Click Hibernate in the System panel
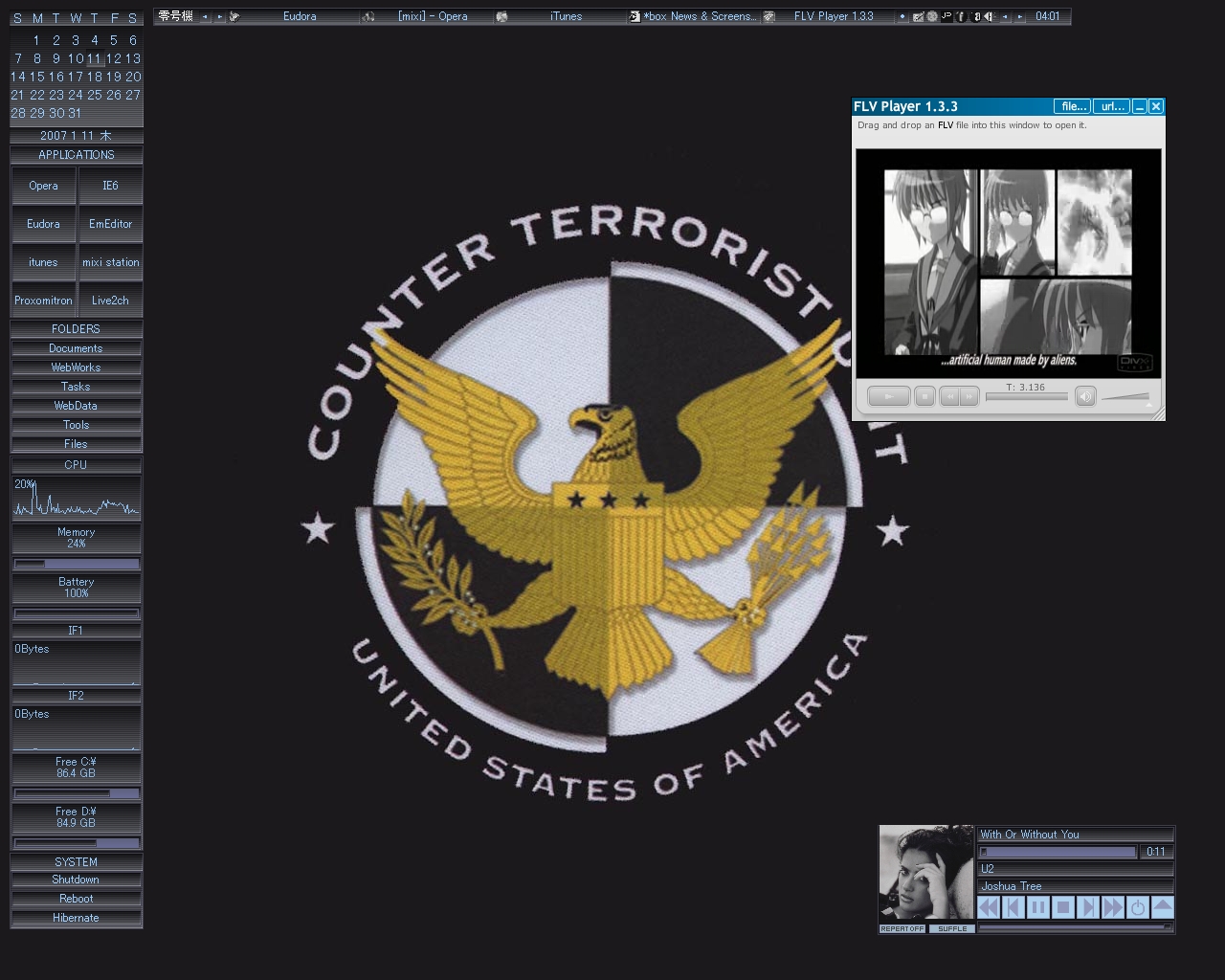This screenshot has width=1225, height=980. click(76, 918)
